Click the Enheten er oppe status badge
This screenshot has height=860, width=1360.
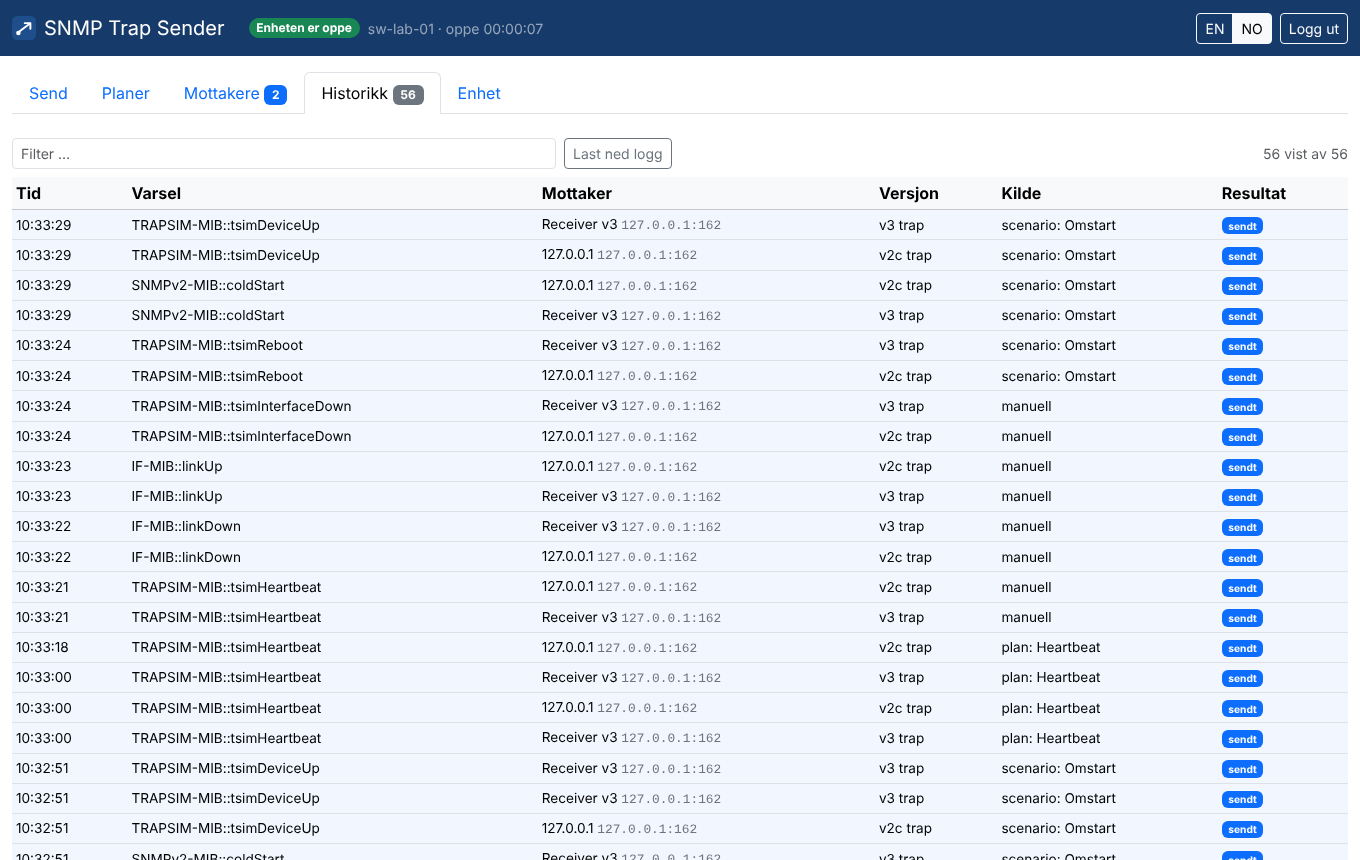304,28
